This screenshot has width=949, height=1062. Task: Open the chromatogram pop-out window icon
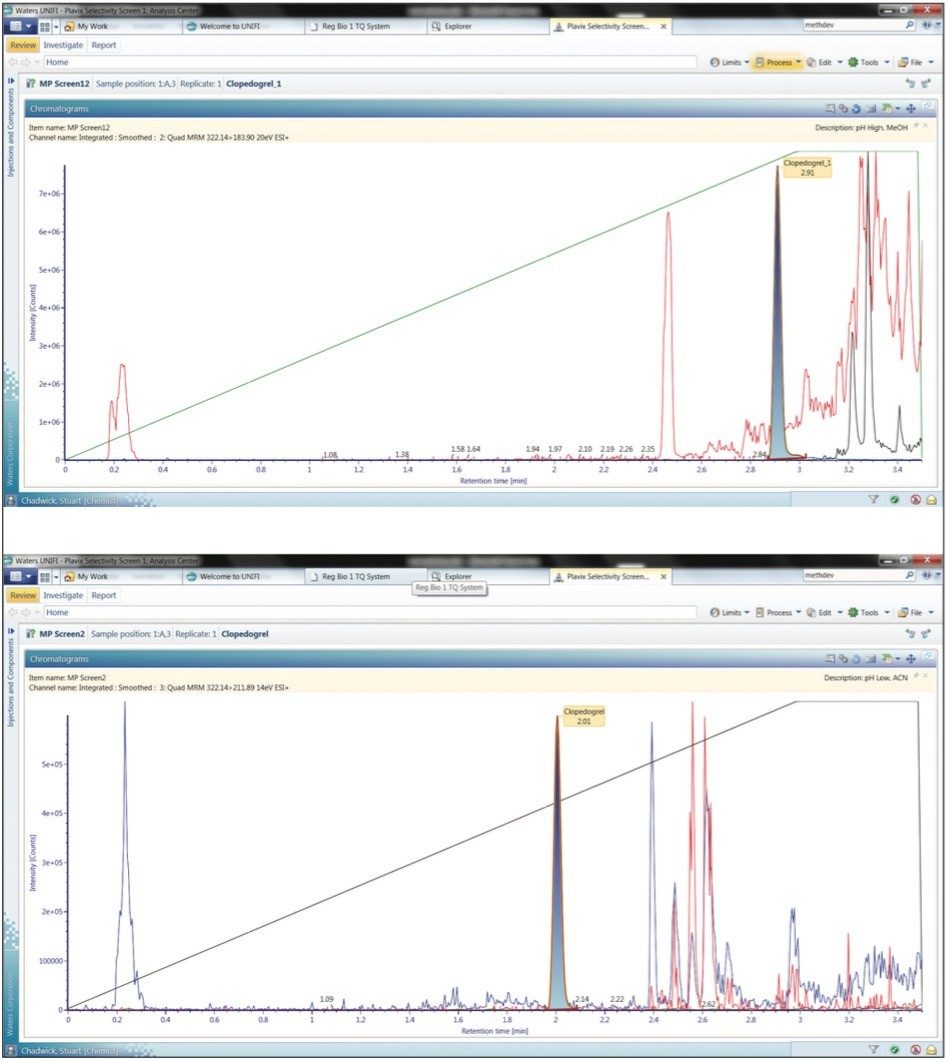[x=928, y=104]
